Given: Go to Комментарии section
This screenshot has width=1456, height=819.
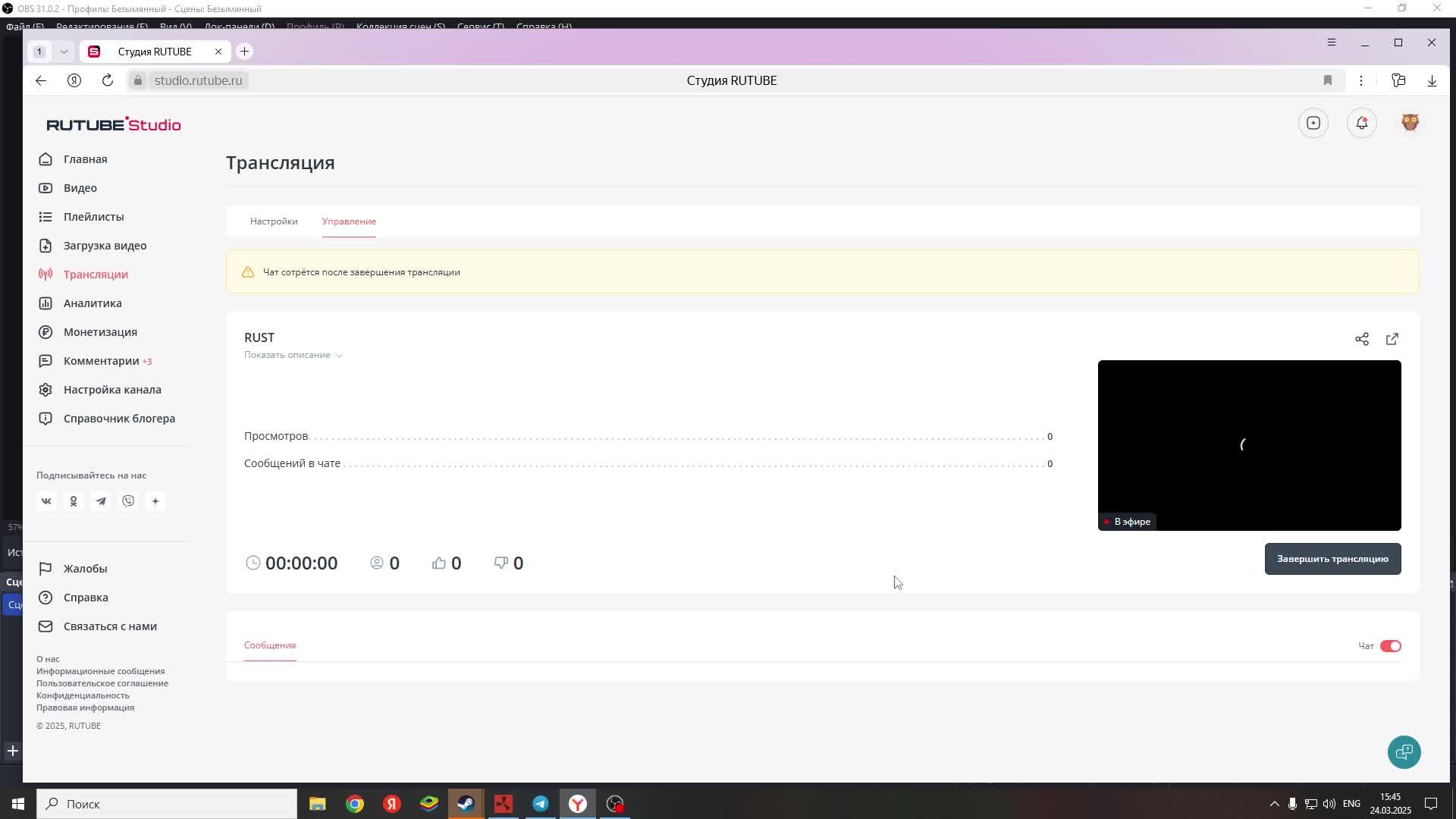Looking at the screenshot, I should 102,361.
